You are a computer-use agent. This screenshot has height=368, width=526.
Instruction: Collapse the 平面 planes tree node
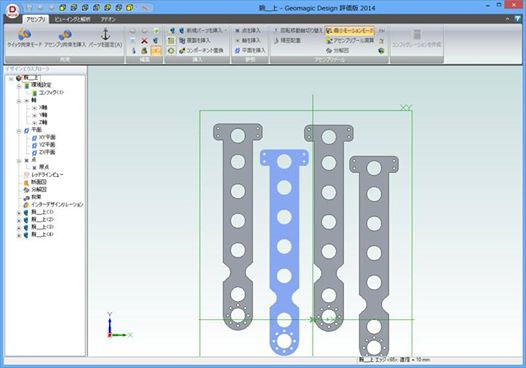click(19, 131)
